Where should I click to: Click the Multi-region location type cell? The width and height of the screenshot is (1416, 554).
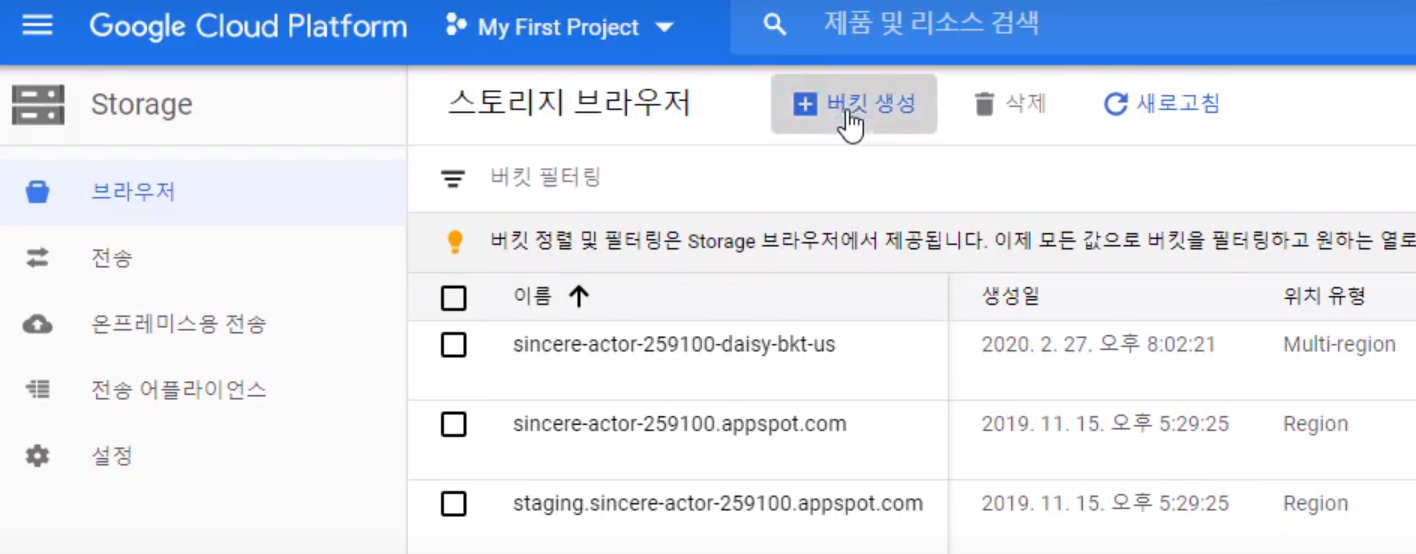pyautogui.click(x=1339, y=344)
